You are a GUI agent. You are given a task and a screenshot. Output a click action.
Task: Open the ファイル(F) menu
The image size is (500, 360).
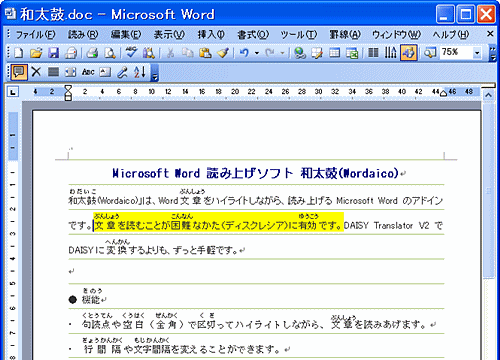[35, 34]
